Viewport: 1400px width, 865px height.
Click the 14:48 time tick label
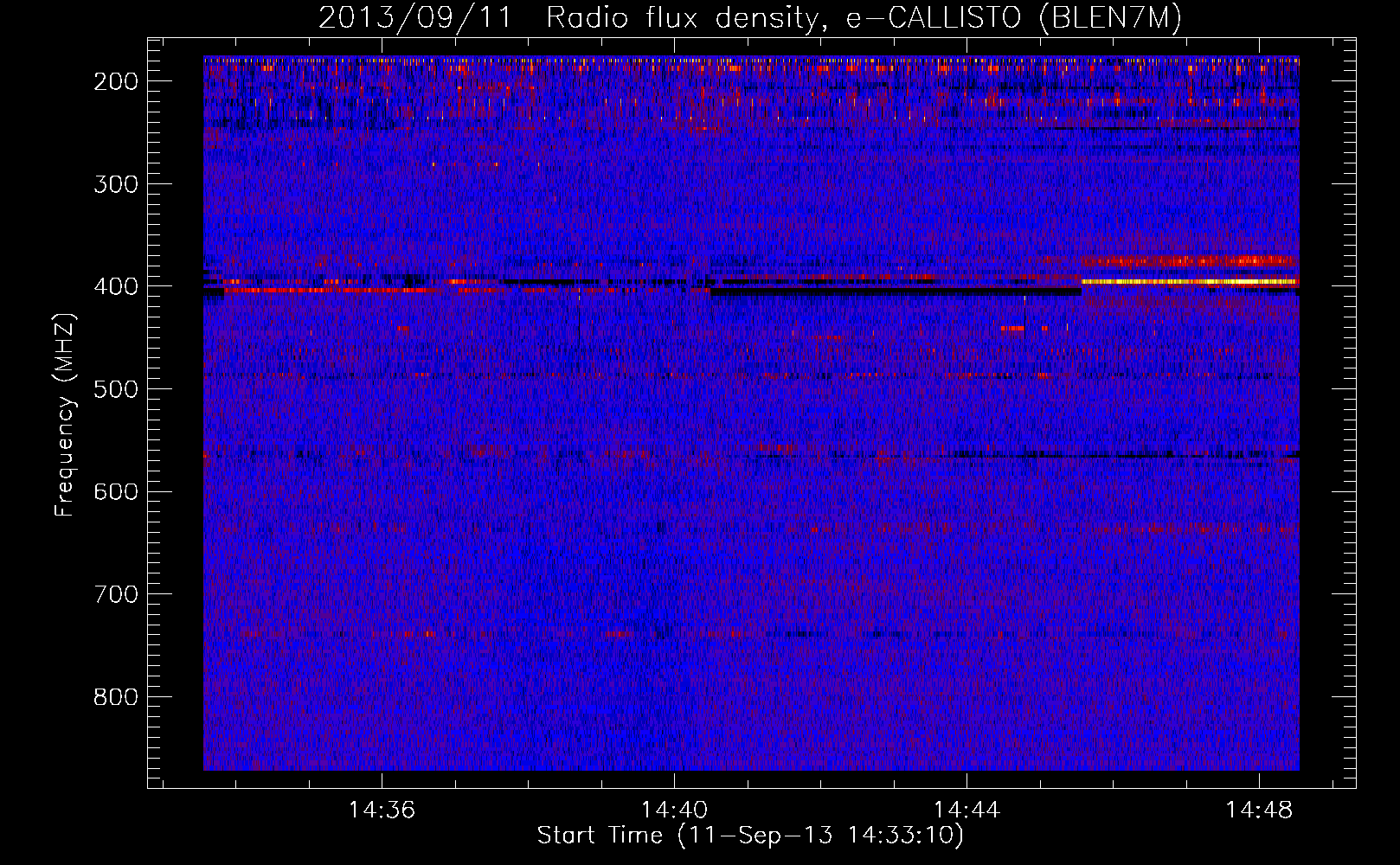pyautogui.click(x=1259, y=811)
